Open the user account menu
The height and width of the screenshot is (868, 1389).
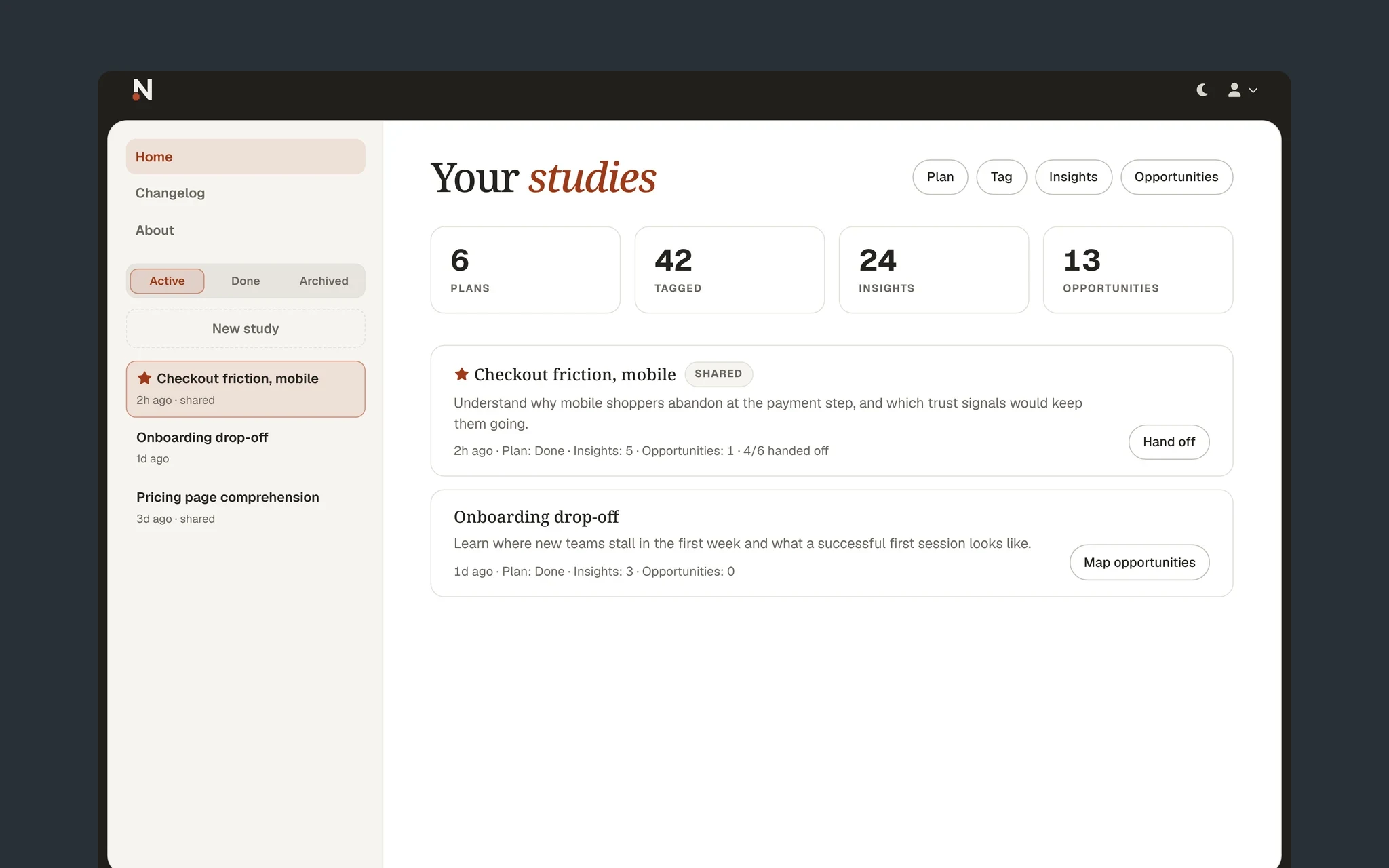(x=1243, y=90)
